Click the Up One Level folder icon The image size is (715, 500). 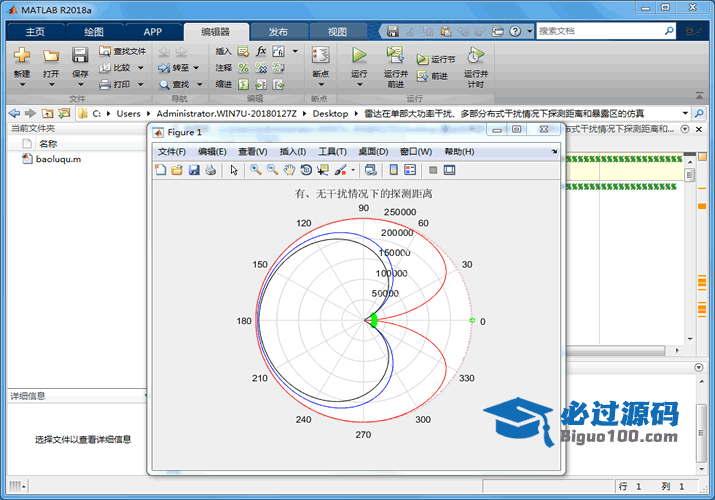[x=47, y=113]
